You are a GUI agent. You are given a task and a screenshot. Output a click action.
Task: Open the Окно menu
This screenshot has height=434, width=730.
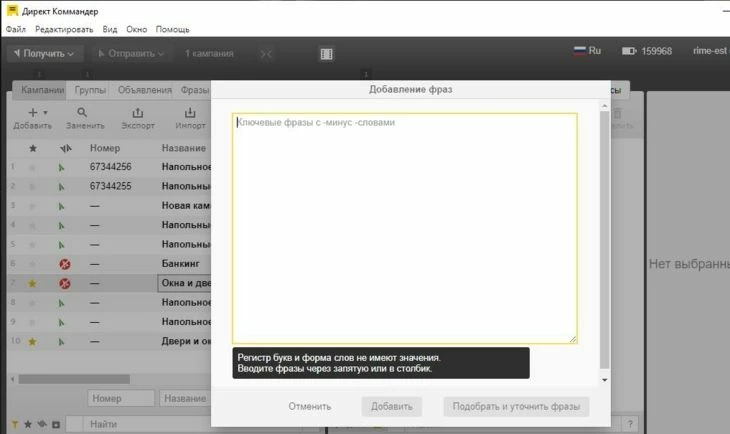(x=136, y=29)
